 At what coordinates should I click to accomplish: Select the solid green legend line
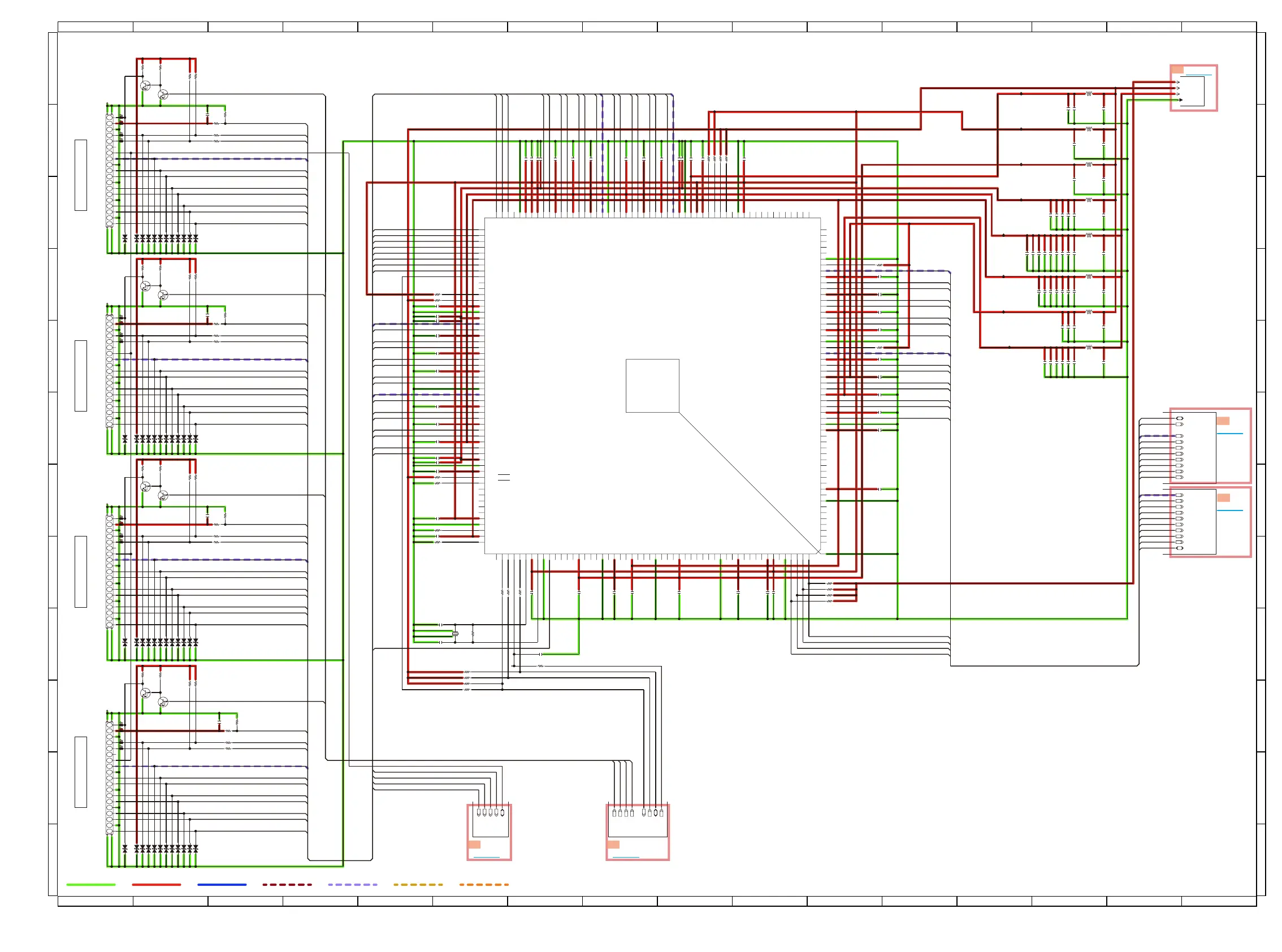coord(91,884)
